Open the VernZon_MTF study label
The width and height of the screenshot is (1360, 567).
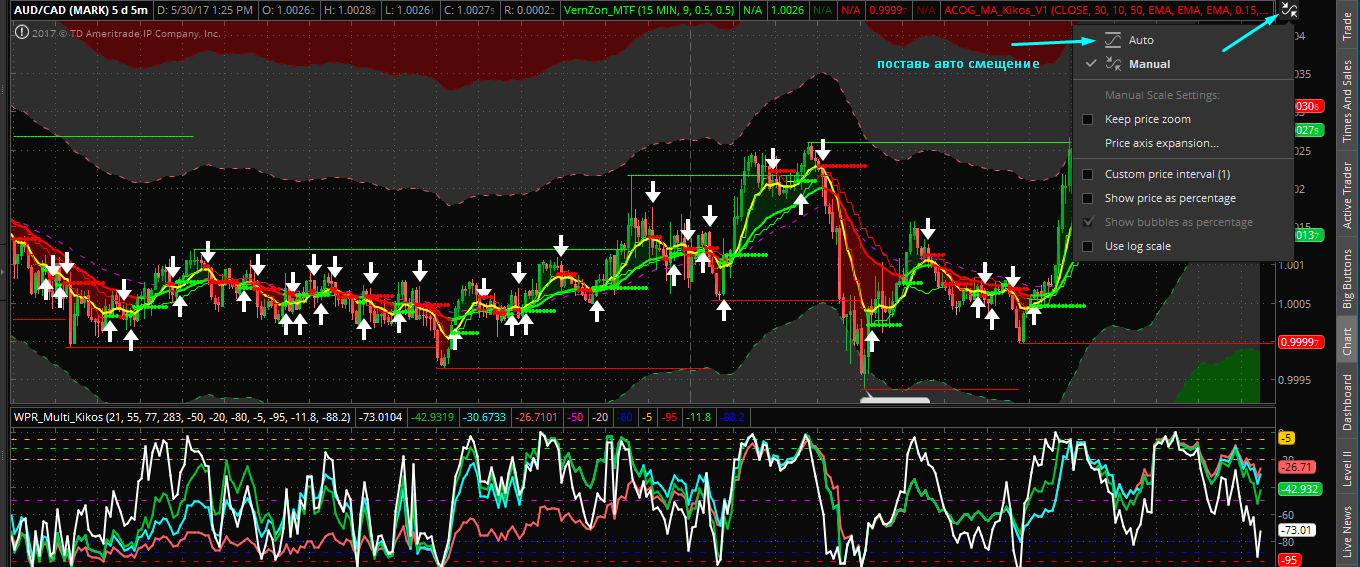(646, 9)
